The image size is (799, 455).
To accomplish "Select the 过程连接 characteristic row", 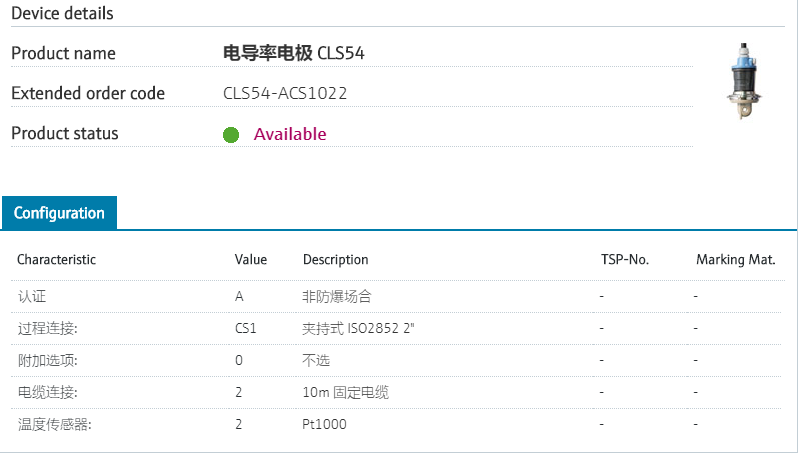I will (x=47, y=328).
